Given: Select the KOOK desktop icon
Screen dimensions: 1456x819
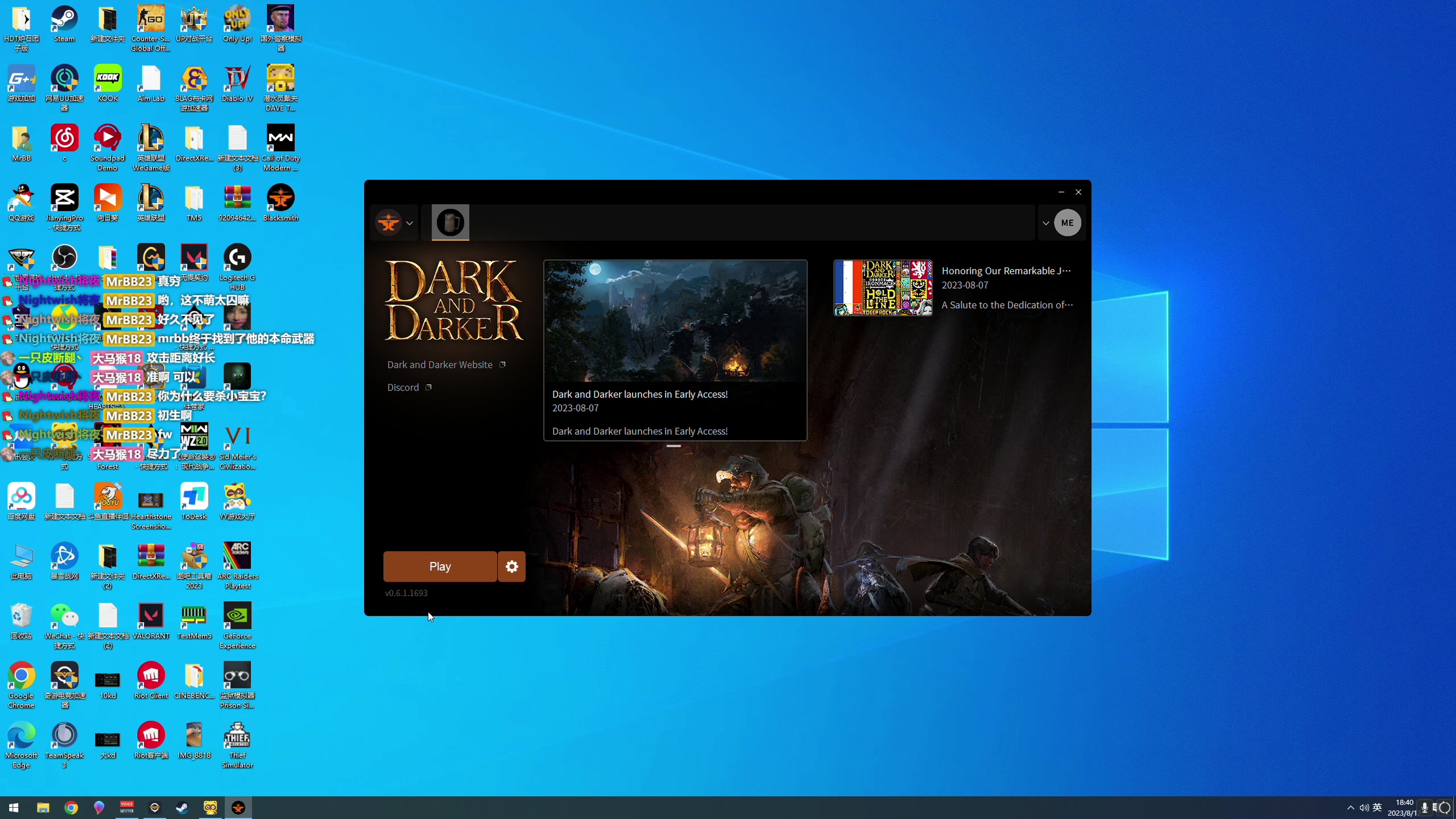Looking at the screenshot, I should [107, 84].
